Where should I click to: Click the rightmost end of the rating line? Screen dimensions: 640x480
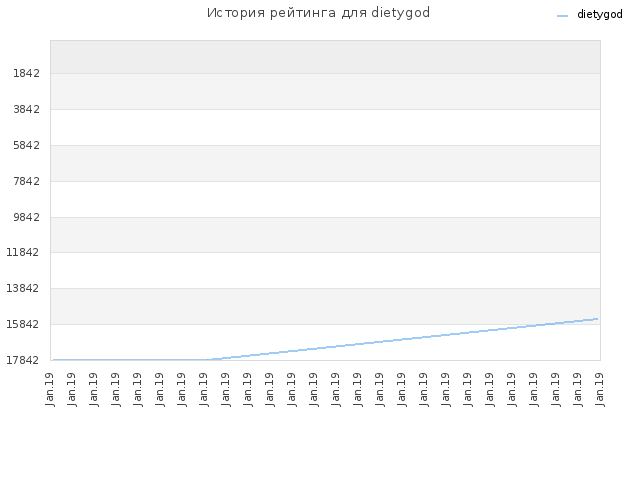coord(598,319)
